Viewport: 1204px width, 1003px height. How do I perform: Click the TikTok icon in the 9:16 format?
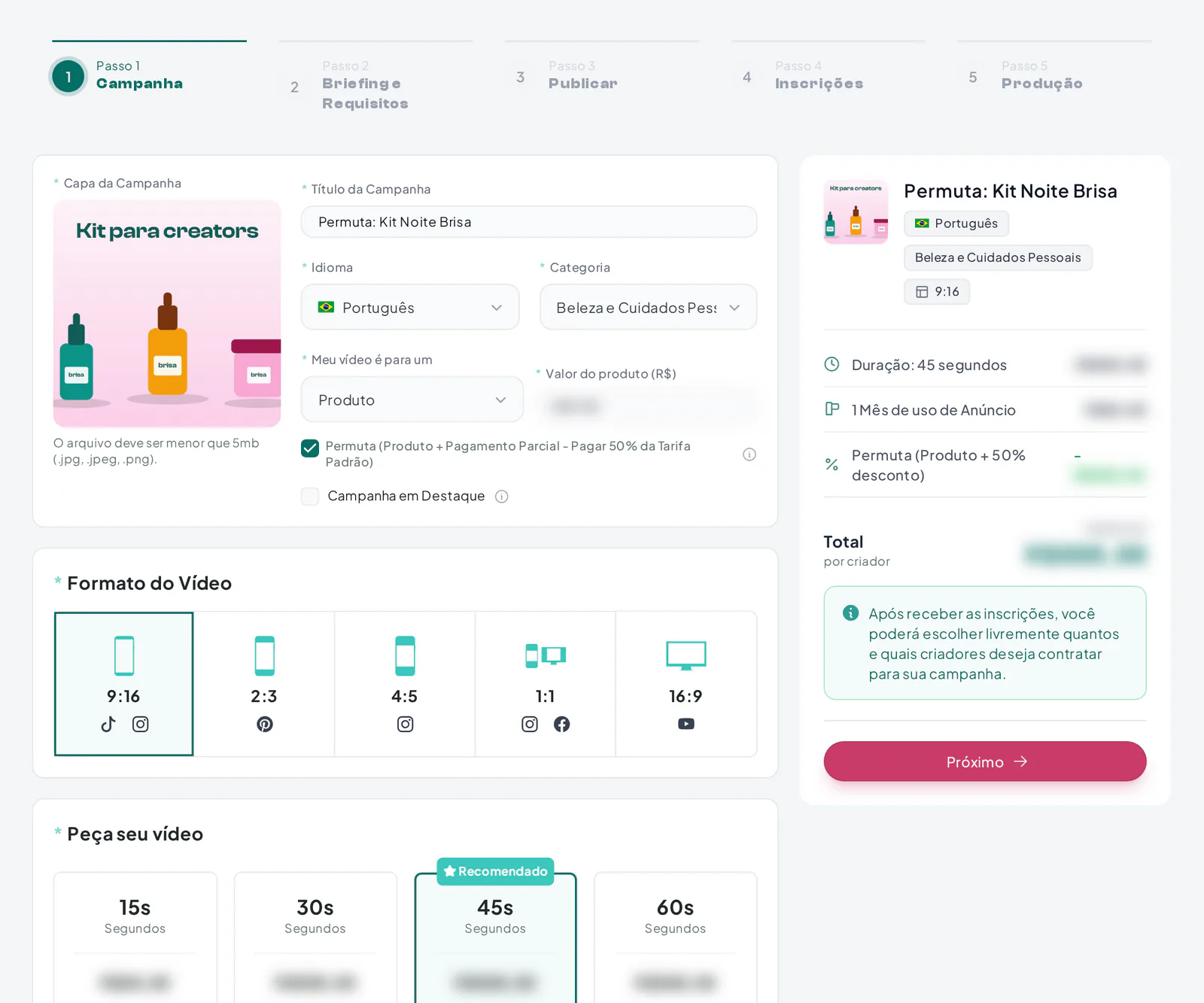point(108,724)
